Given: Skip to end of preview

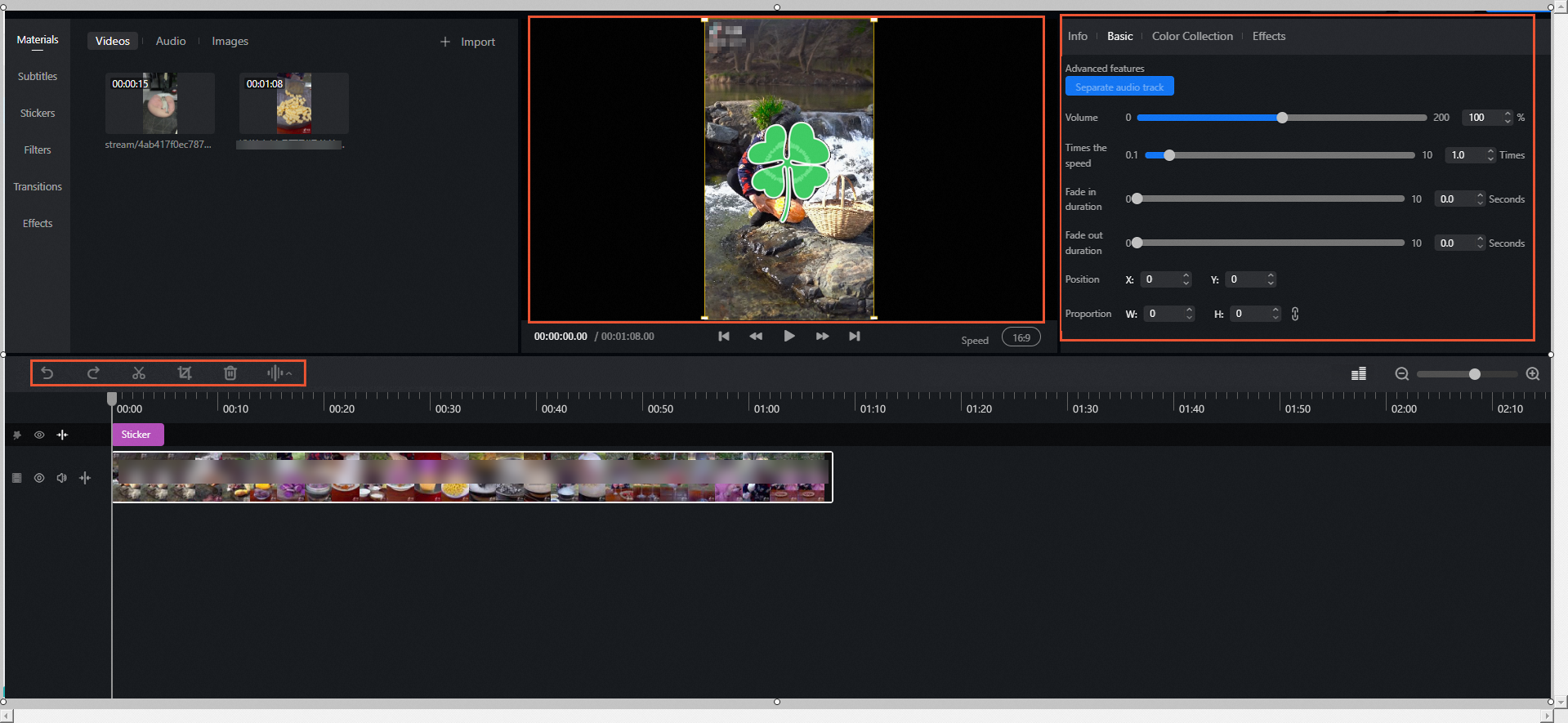Looking at the screenshot, I should tap(855, 337).
